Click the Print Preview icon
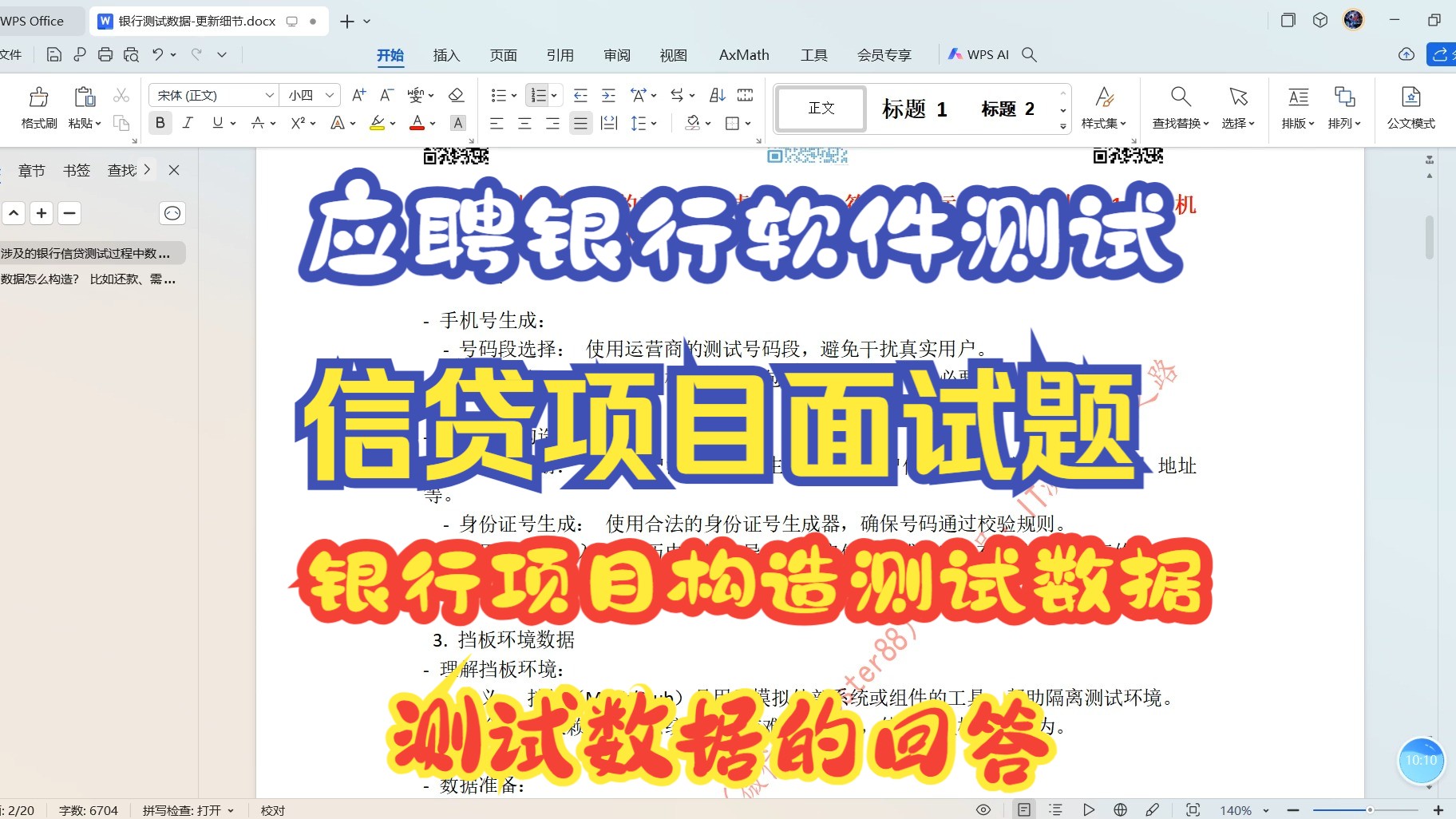The height and width of the screenshot is (819, 1456). (x=131, y=54)
